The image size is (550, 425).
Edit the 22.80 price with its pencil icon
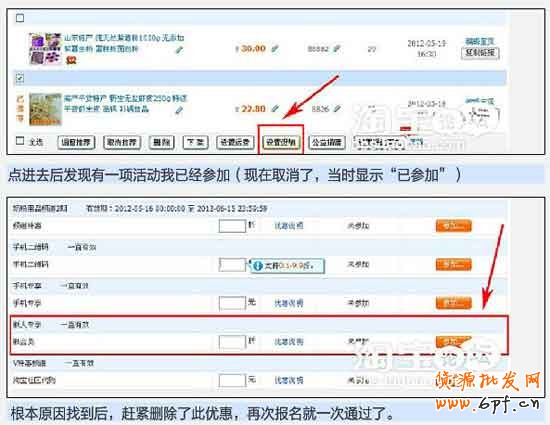pos(275,109)
